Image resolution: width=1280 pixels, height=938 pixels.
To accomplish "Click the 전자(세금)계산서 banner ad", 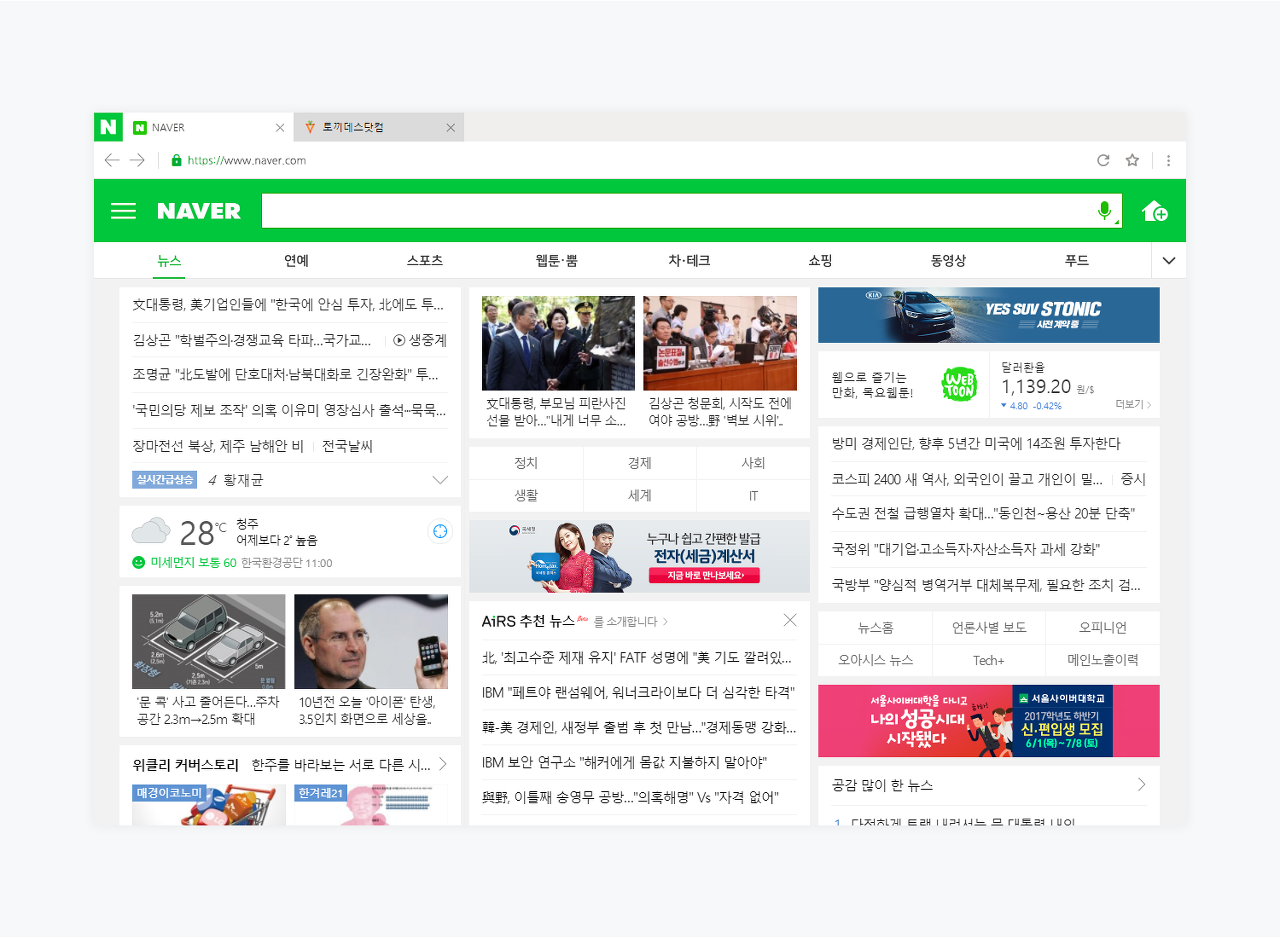I will [x=639, y=556].
